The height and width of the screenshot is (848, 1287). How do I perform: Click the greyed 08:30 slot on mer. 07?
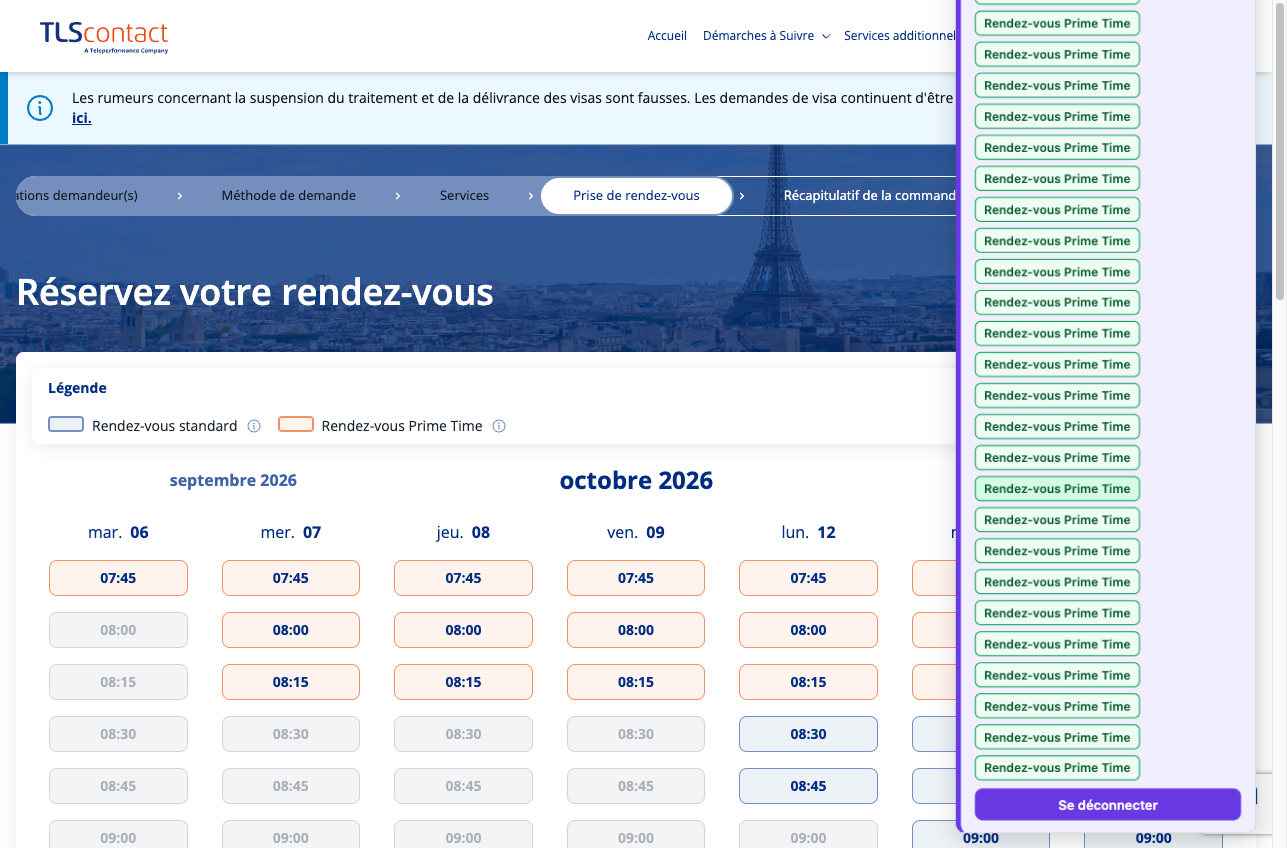(290, 734)
